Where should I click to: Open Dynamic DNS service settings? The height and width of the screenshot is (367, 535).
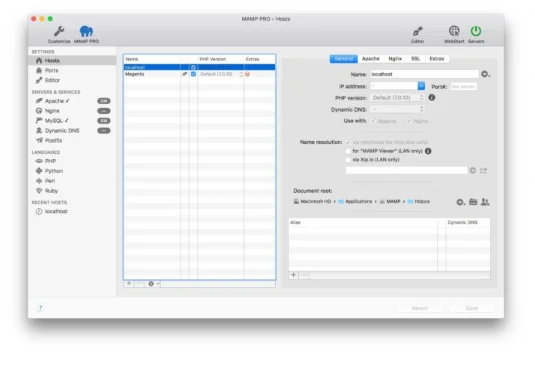click(x=62, y=131)
